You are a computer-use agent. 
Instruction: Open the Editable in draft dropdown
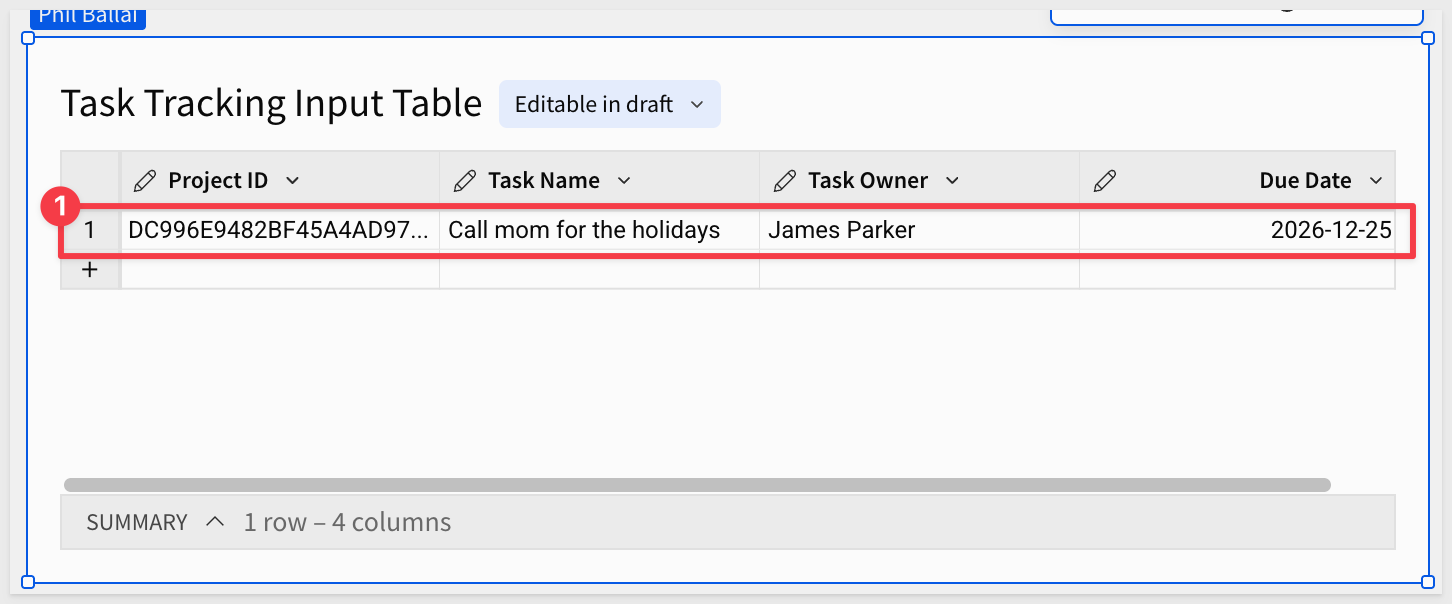(610, 104)
